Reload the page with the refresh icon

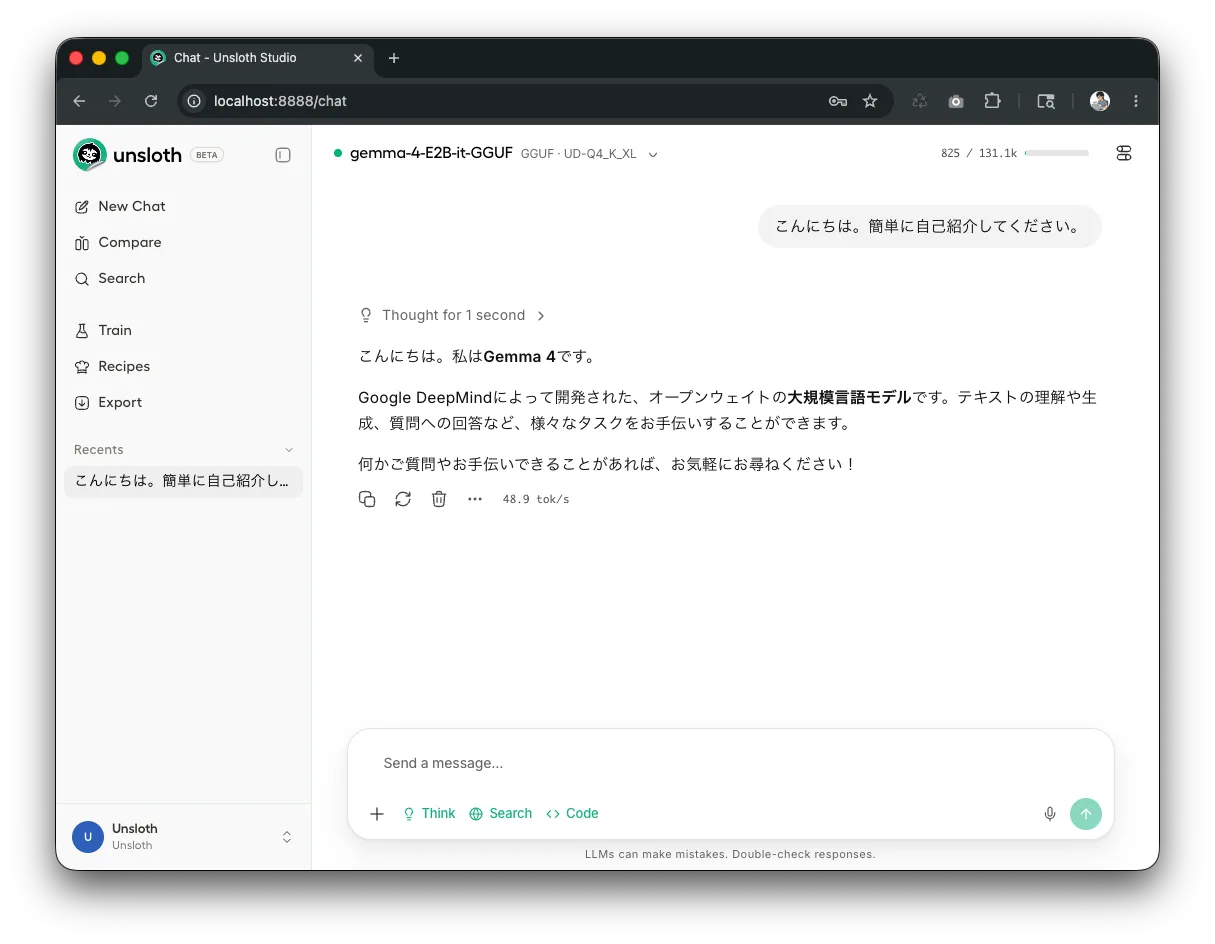pos(151,101)
